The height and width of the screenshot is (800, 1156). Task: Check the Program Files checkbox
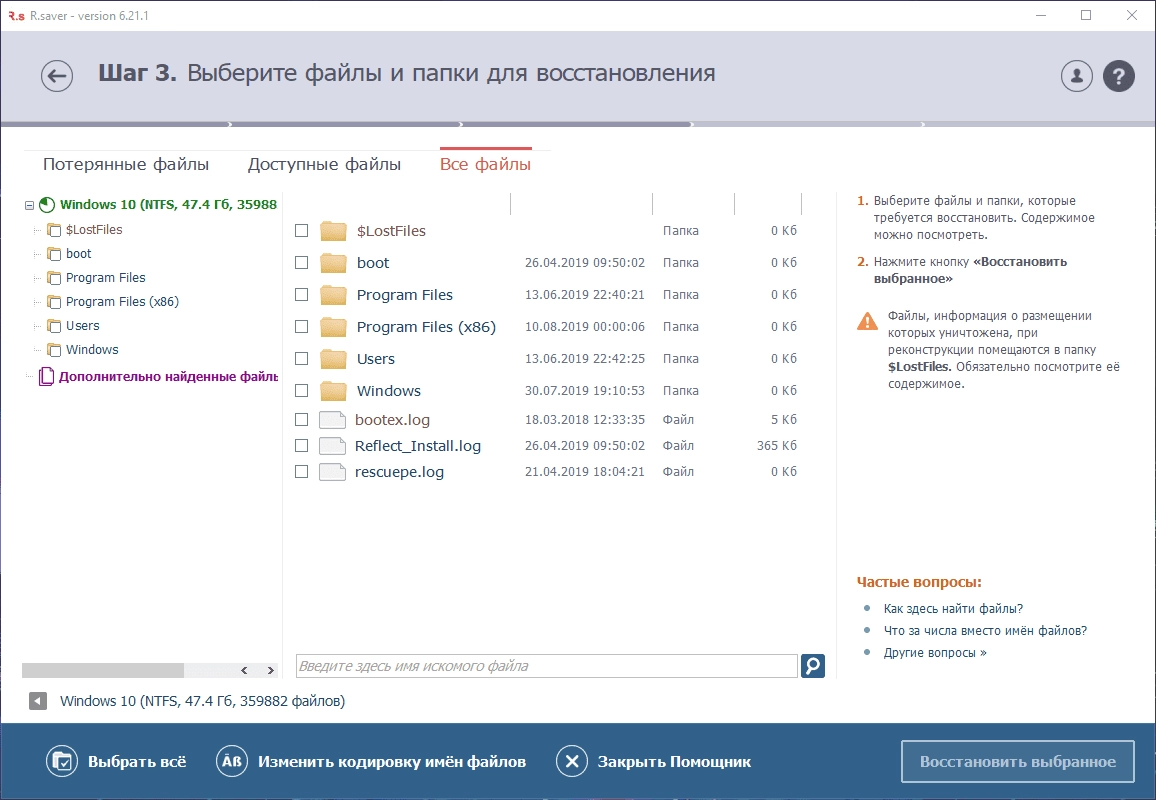(x=302, y=295)
